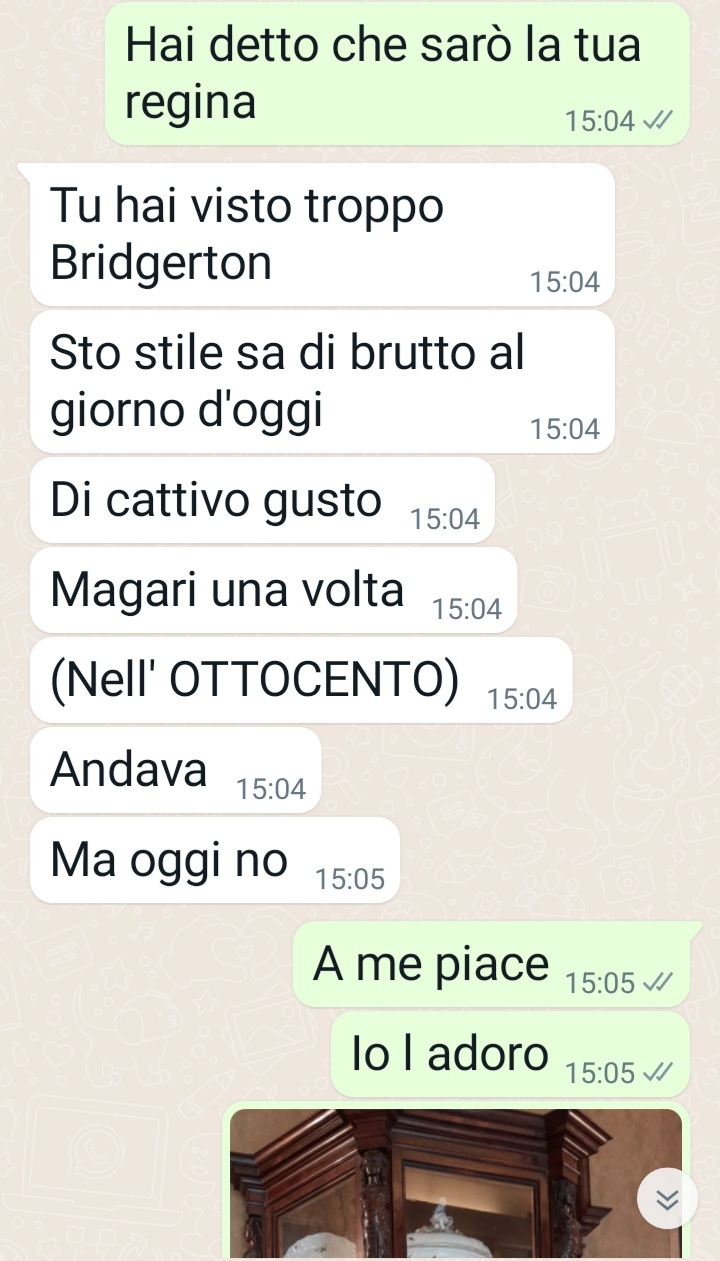Image resolution: width=720 pixels, height=1261 pixels.
Task: Tap the 15:05 timestamp on "Ma oggi no"
Action: click(x=350, y=880)
